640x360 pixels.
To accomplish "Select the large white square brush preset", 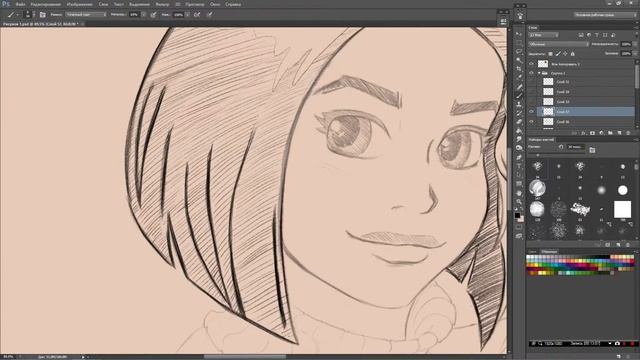I will (622, 209).
